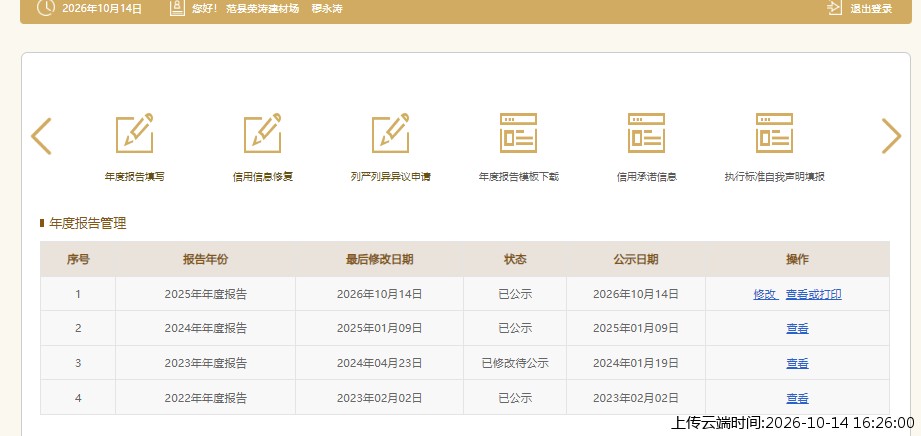Click the 信用信息修复 label
The height and width of the screenshot is (436, 921).
coord(263,177)
